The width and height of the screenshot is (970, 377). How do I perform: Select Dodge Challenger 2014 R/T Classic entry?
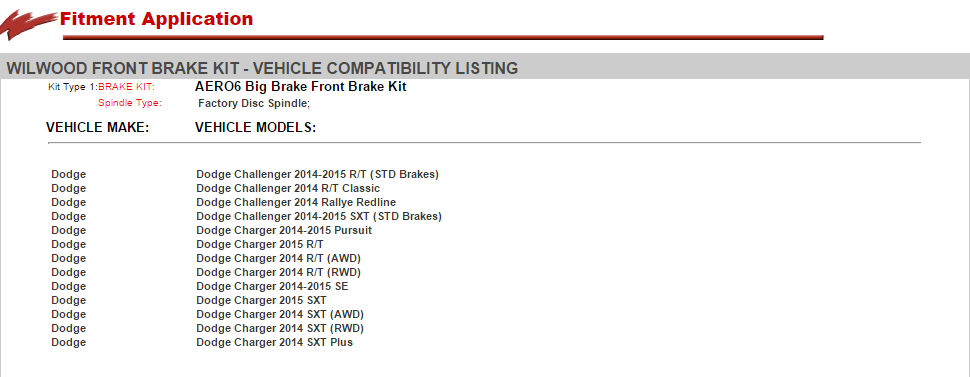coord(288,188)
